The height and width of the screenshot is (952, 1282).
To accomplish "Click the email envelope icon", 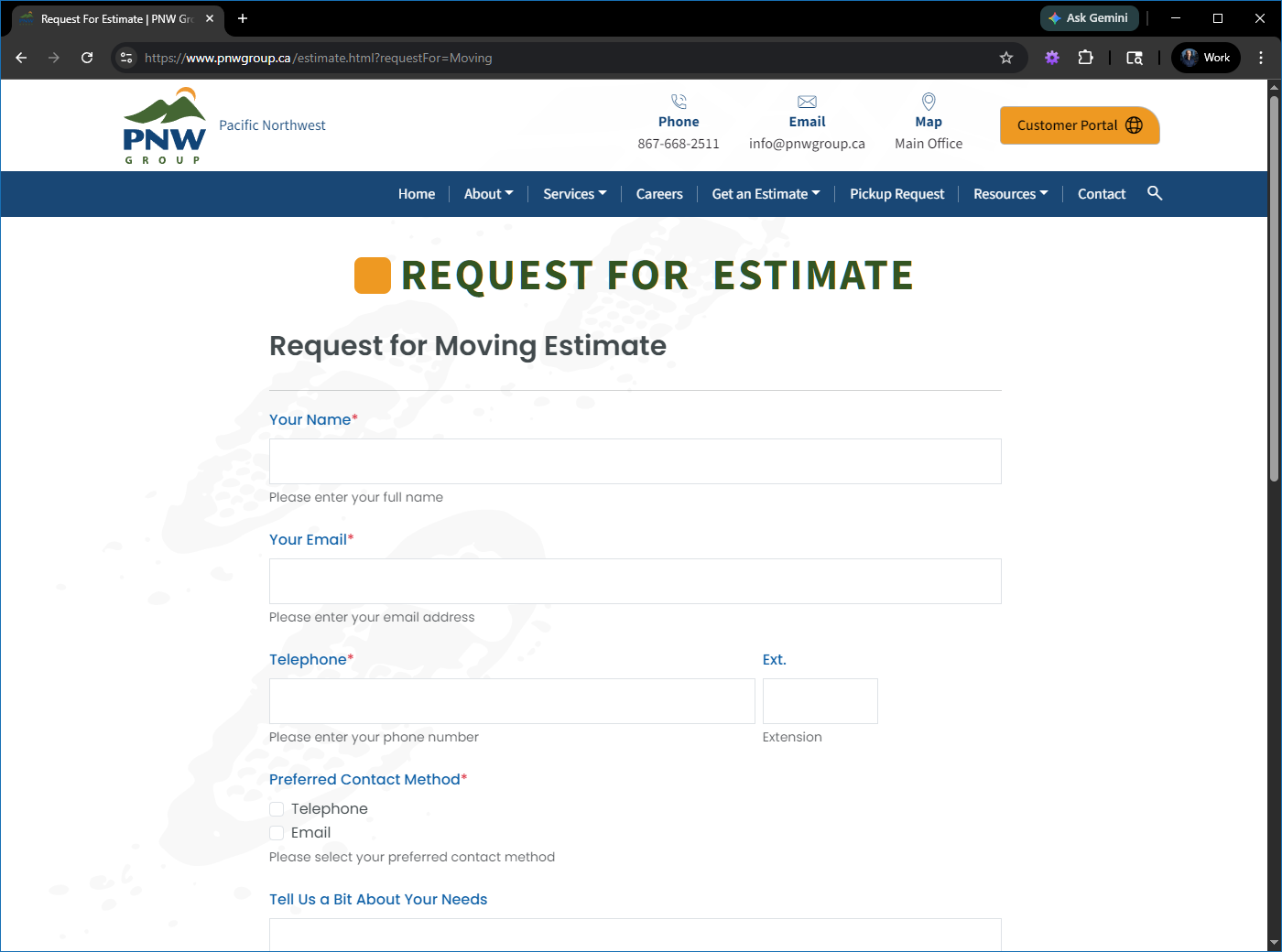I will pos(807,102).
